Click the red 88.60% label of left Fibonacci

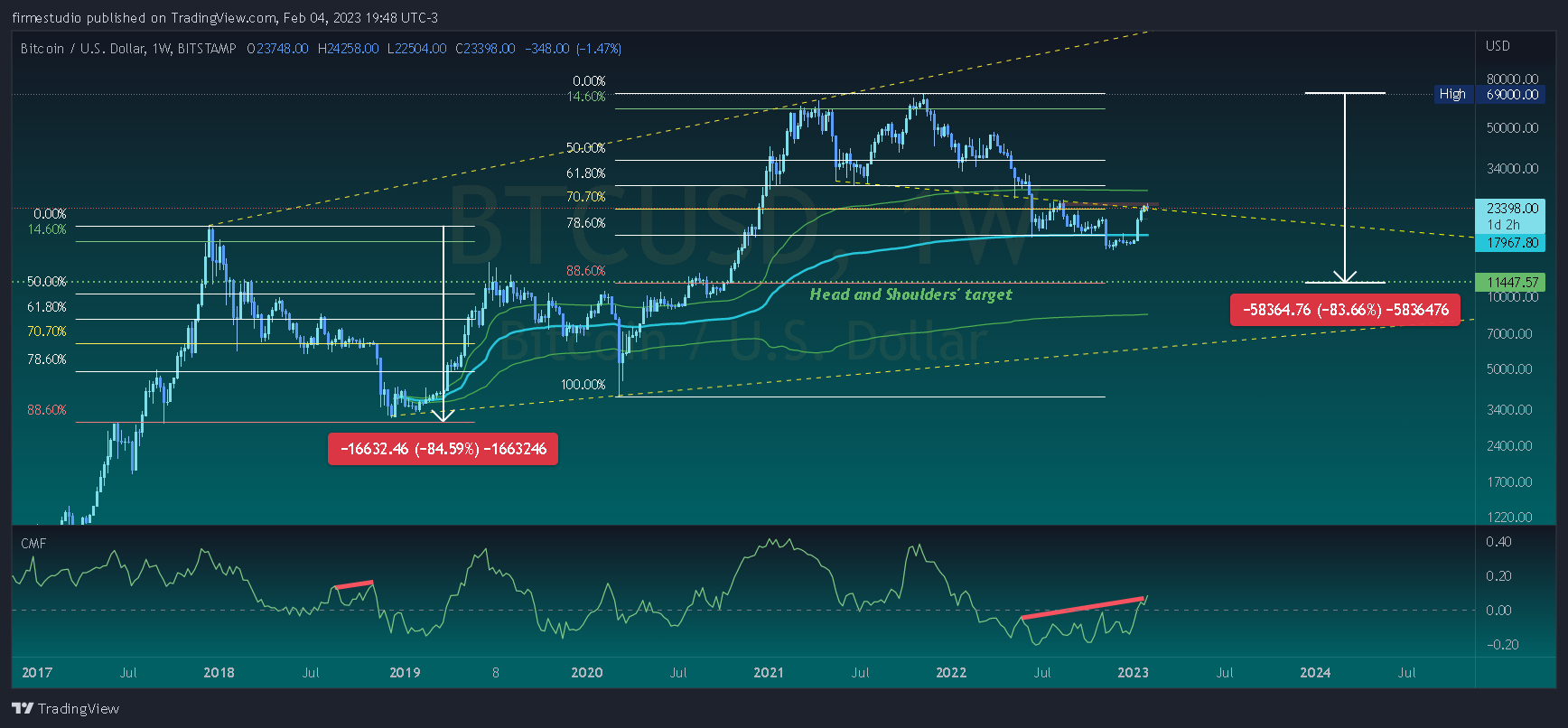coord(47,410)
